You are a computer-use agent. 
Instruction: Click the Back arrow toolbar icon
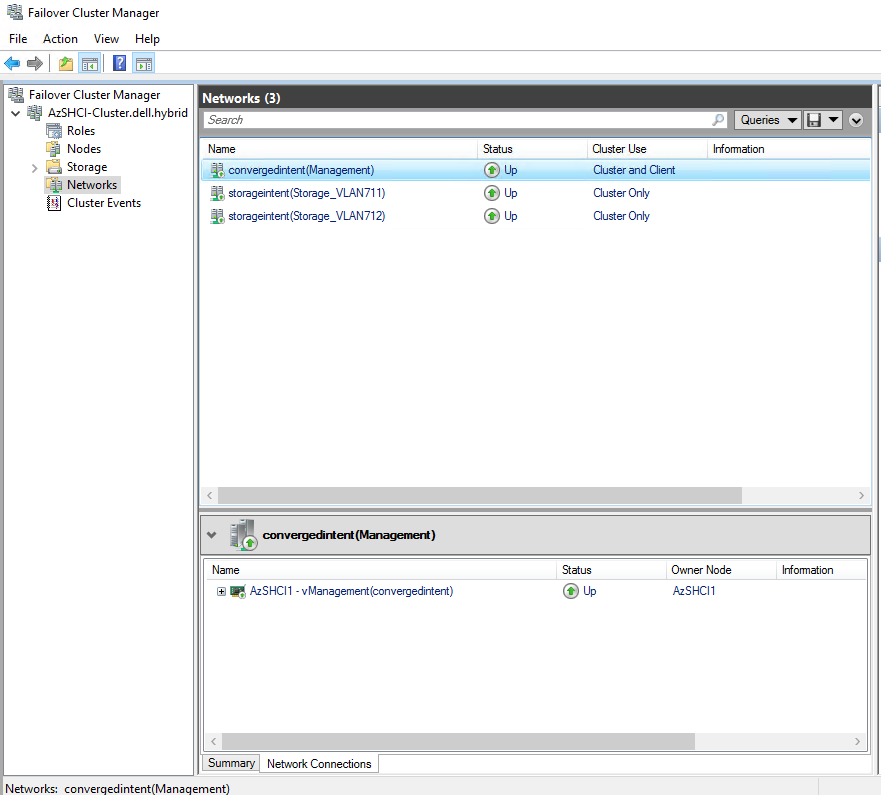coord(12,64)
